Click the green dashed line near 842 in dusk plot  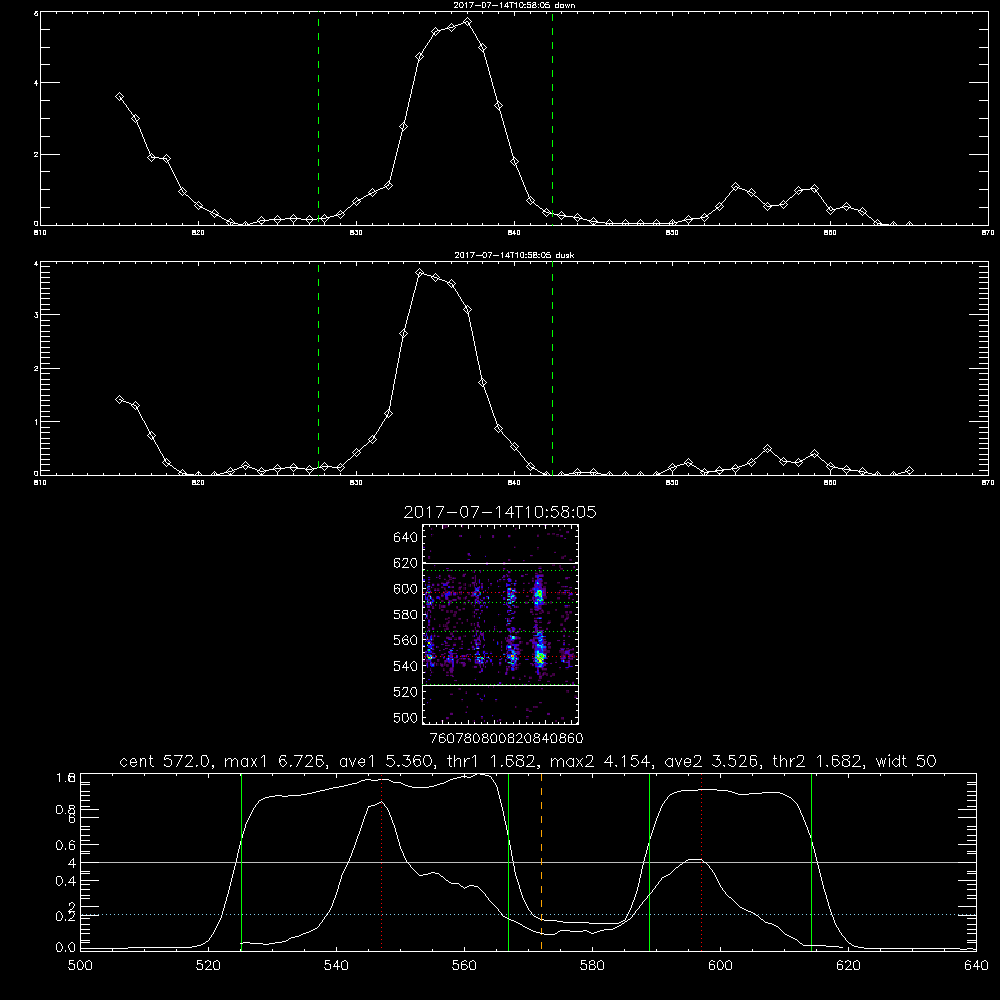[x=552, y=368]
